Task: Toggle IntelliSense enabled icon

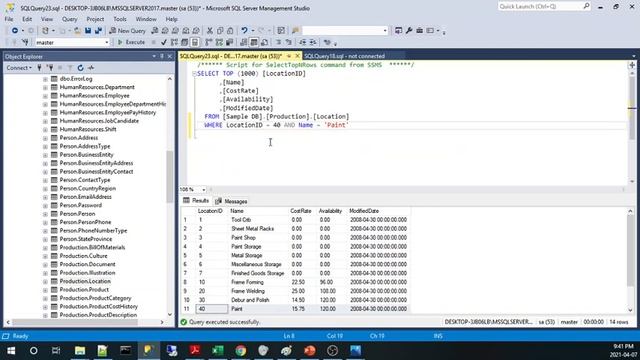Action: [195, 42]
